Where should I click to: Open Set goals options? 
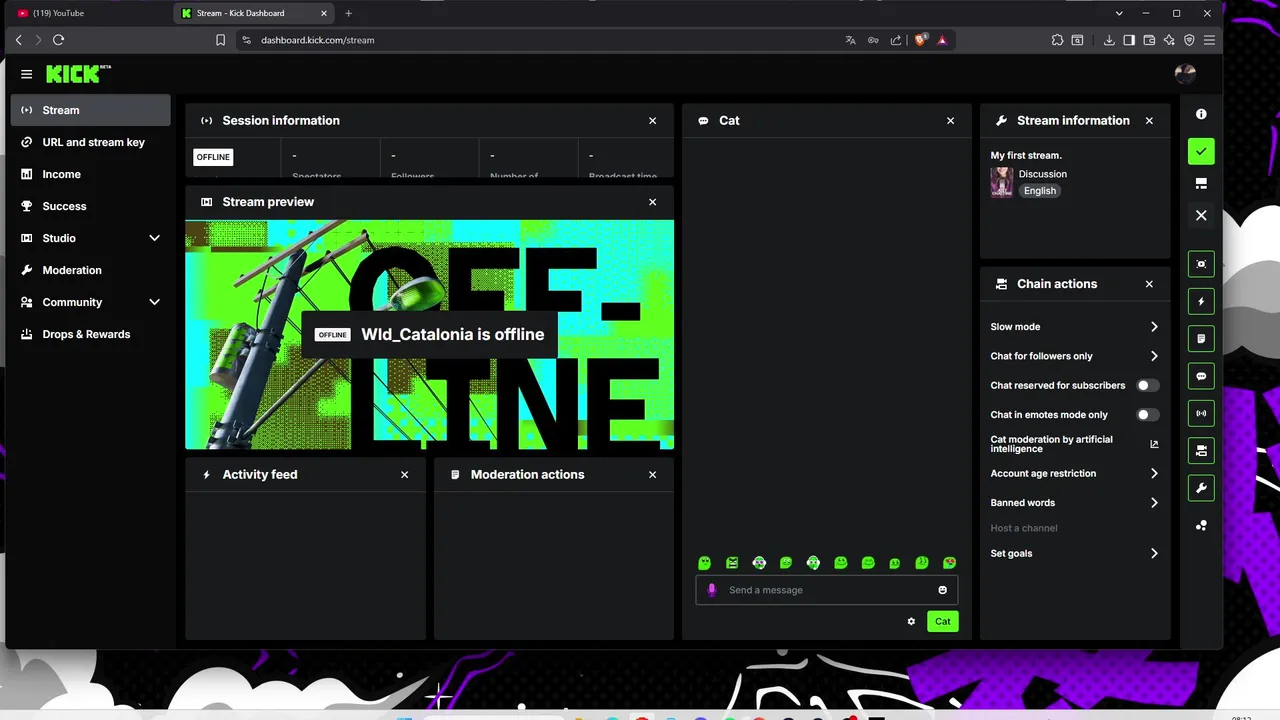click(1074, 553)
